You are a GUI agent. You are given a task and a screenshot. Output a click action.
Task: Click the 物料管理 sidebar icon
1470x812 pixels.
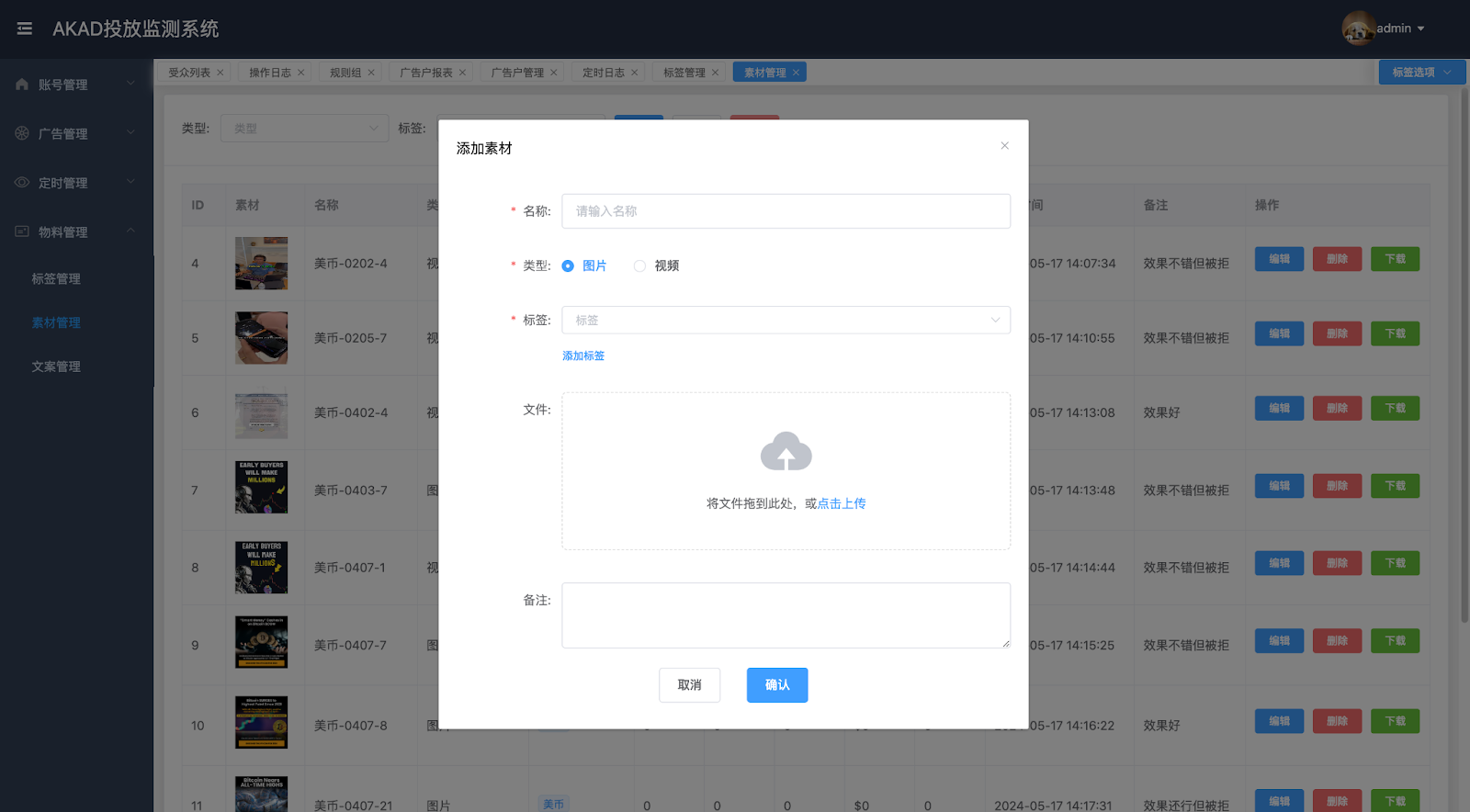(22, 231)
